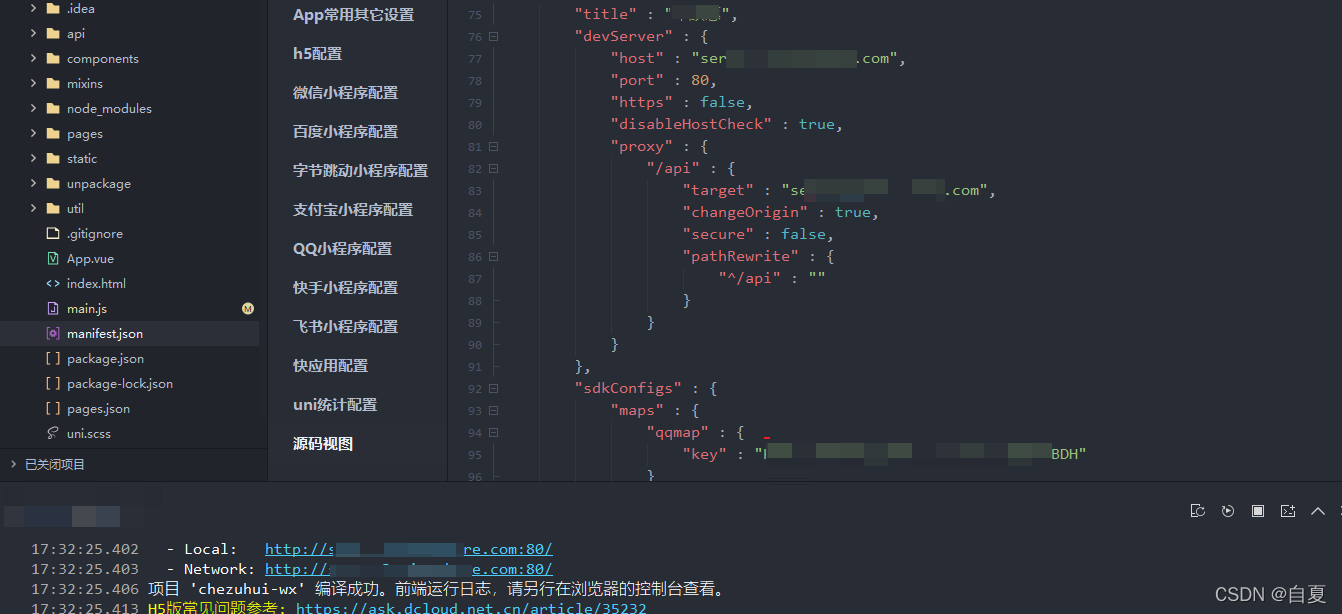
Task: Open 飞书小程序配置 section
Action: tap(345, 327)
